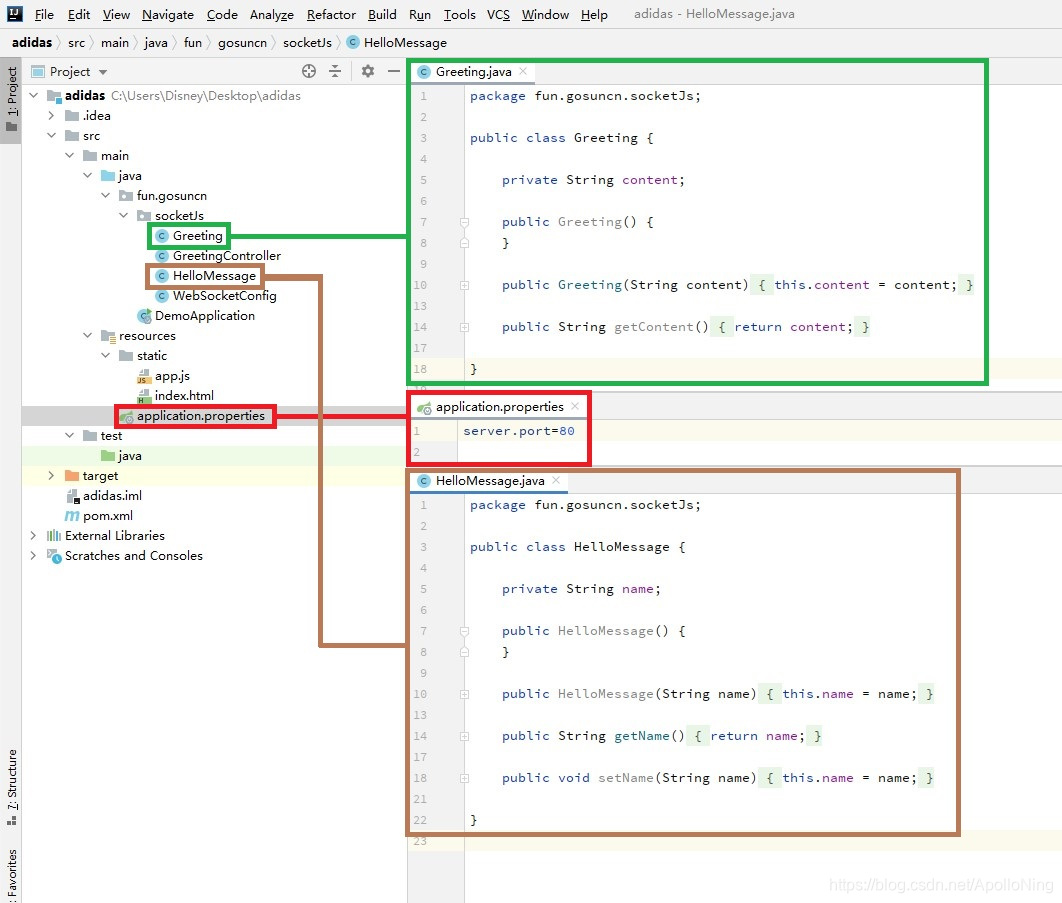This screenshot has height=903, width=1062.
Task: Hide the Project panel with minus icon
Action: pos(394,71)
